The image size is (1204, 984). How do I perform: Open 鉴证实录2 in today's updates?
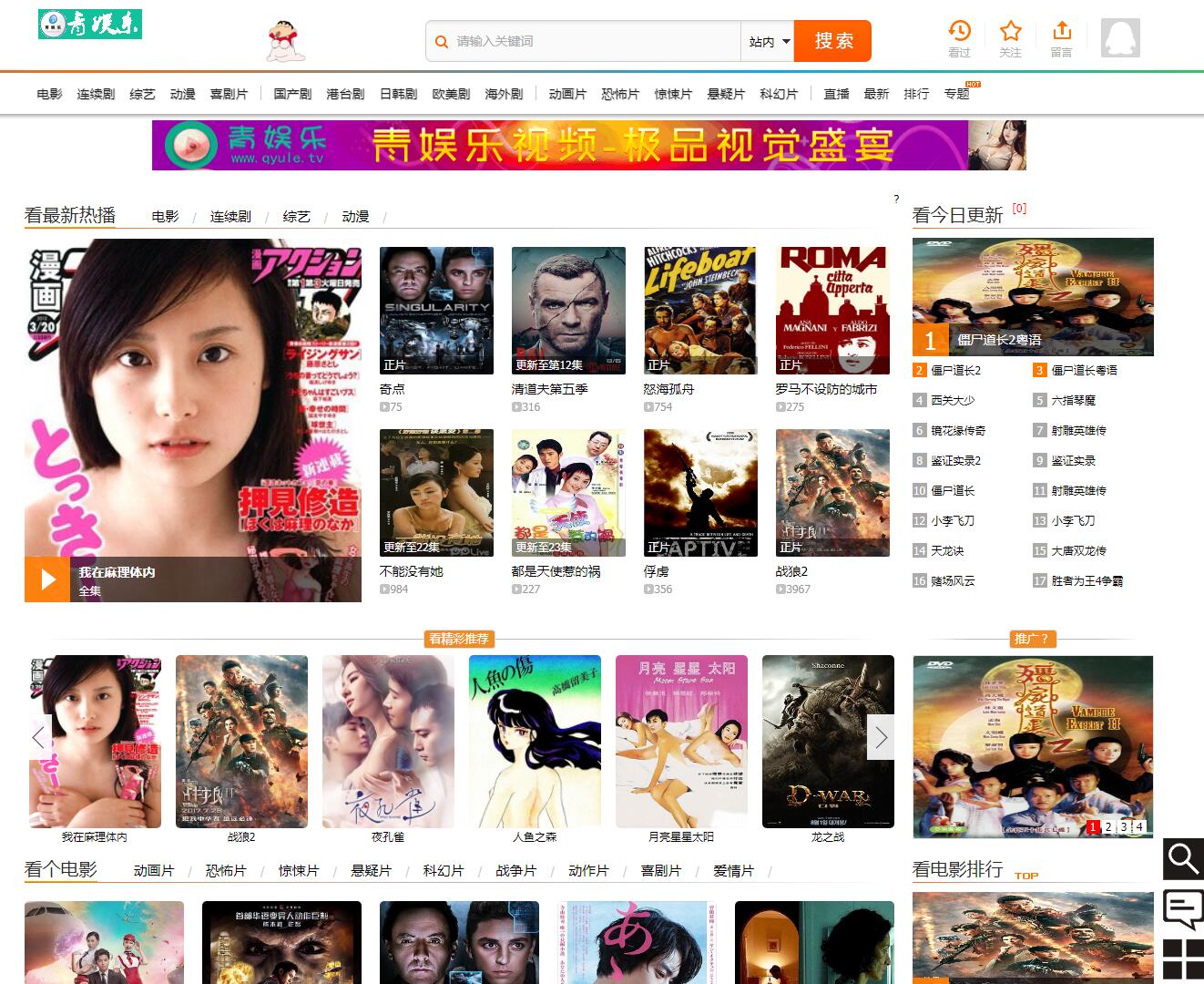tap(955, 460)
